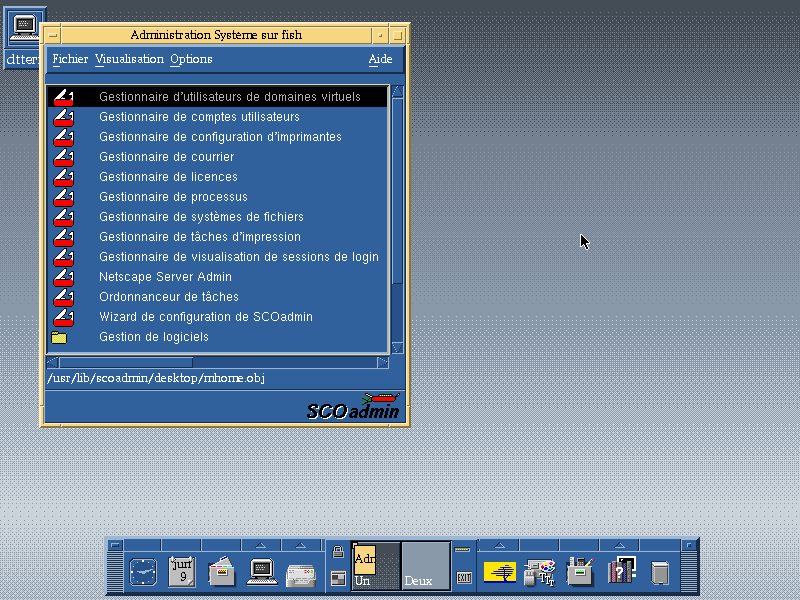Expand subpanel arrow above Help Manager icon

(619, 545)
